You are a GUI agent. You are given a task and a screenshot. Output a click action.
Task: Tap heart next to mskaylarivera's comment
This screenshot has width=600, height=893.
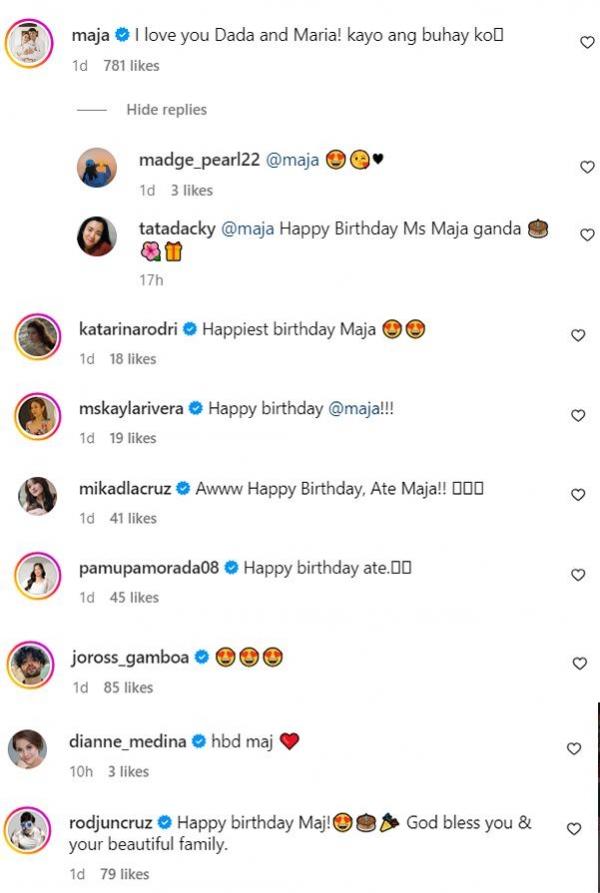pyautogui.click(x=577, y=415)
